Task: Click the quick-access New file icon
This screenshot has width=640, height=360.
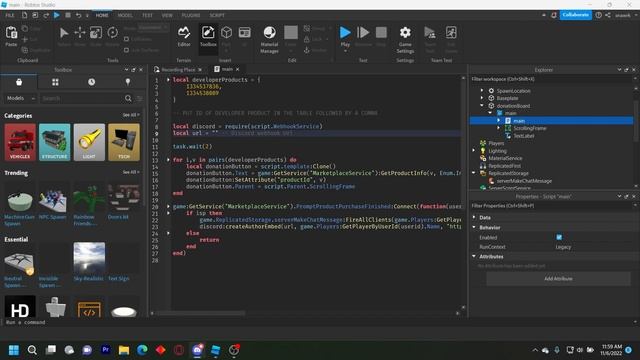Action: 24,15
